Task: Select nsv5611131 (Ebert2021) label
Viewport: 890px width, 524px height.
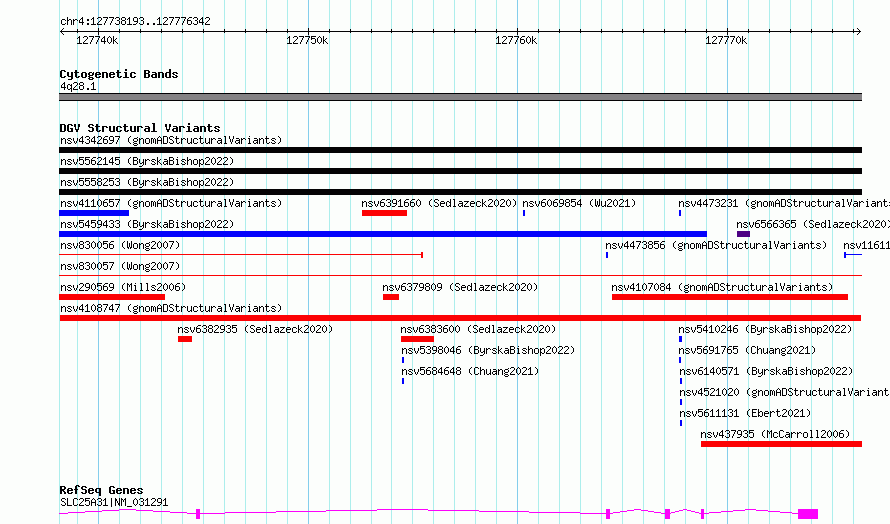Action: coord(745,413)
